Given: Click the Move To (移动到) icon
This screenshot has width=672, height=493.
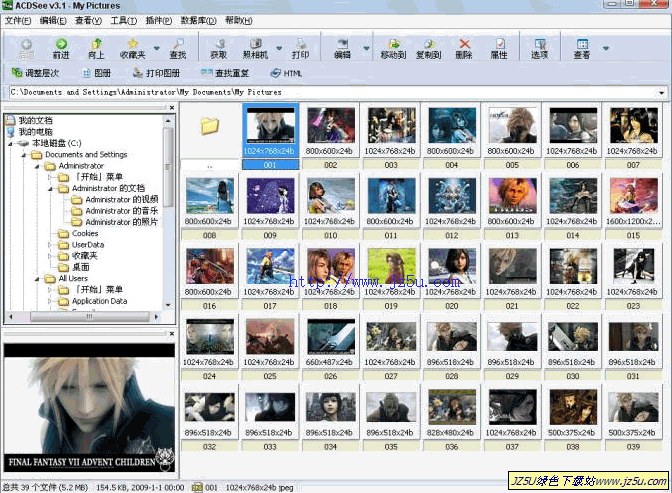Looking at the screenshot, I should point(393,48).
